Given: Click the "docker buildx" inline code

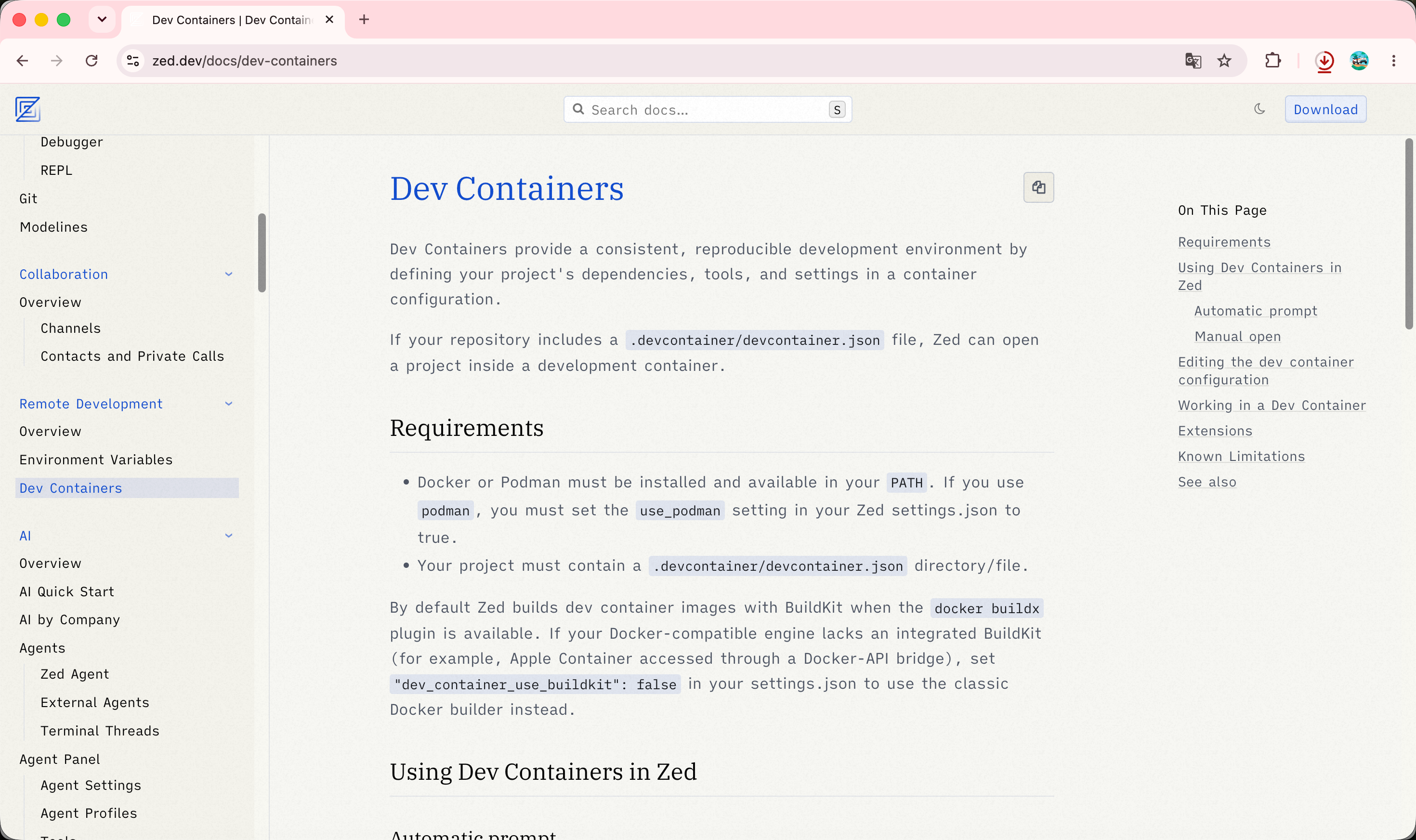Looking at the screenshot, I should (x=986, y=608).
